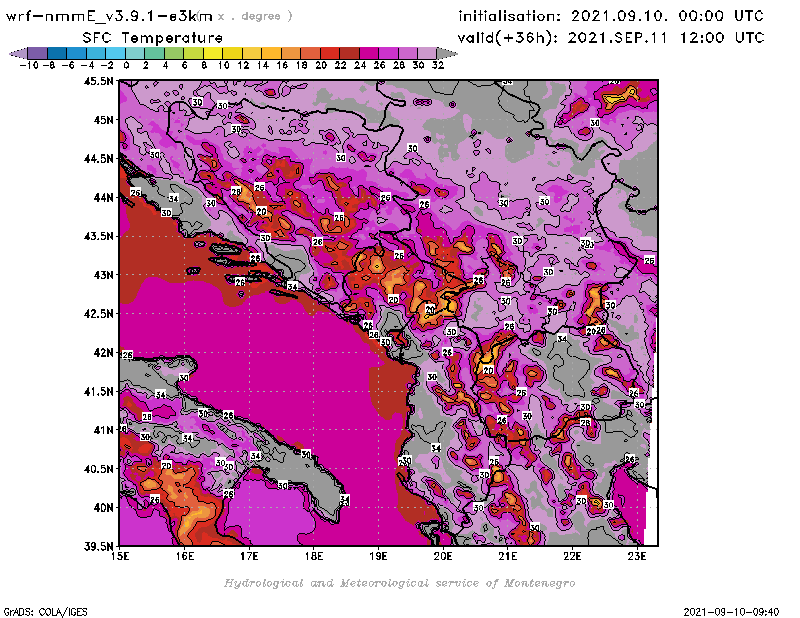Click the '21E' longitude label
The height and width of the screenshot is (618, 800).
(508, 556)
